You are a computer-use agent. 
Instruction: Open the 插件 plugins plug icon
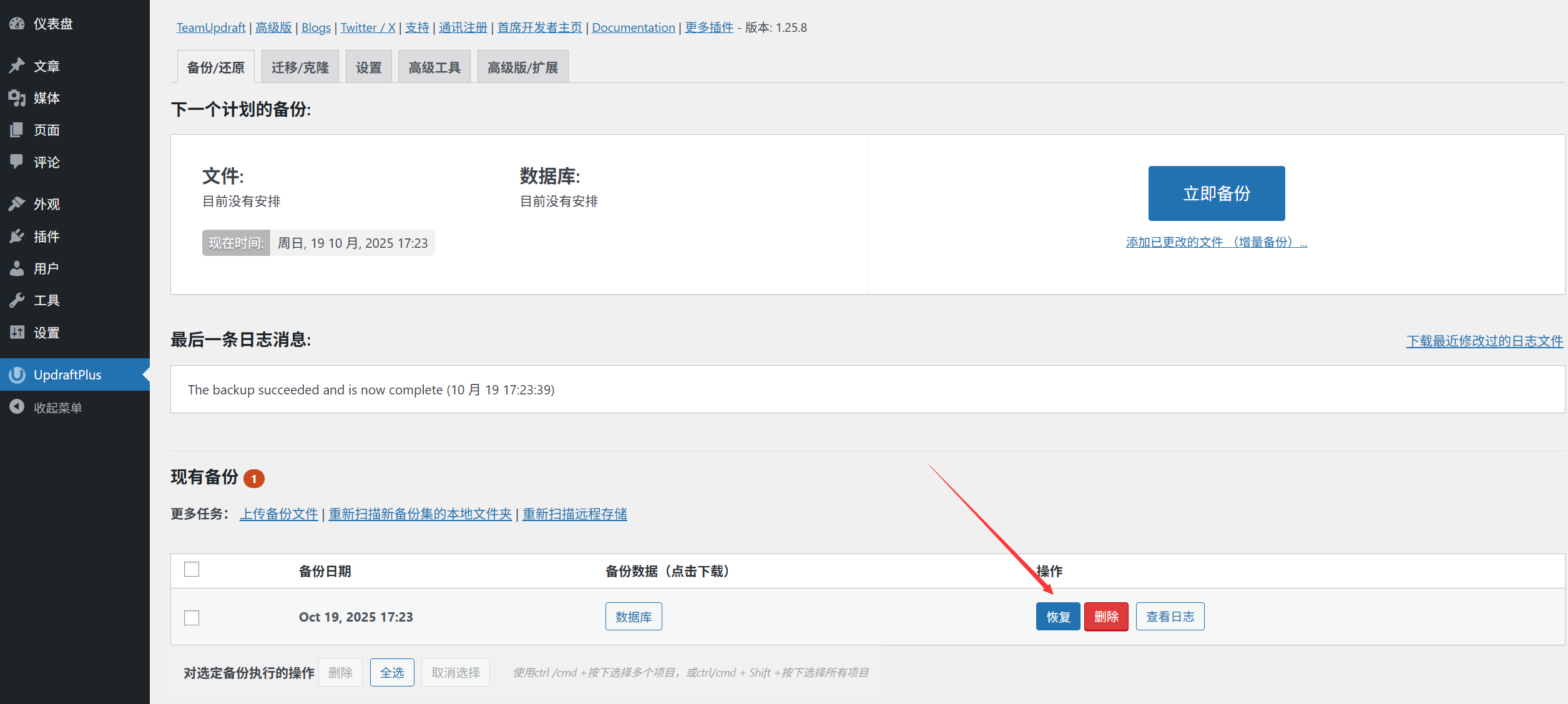pos(17,237)
